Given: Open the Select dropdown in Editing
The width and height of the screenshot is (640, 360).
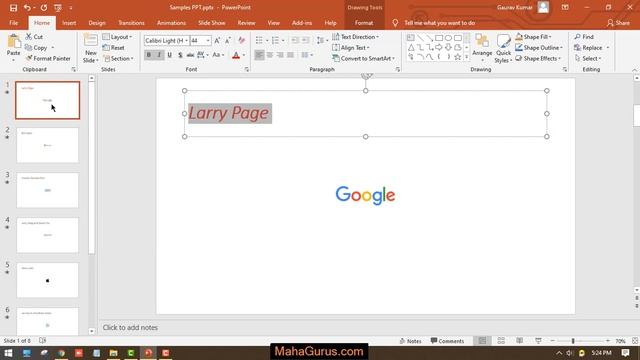Looking at the screenshot, I should click(588, 58).
